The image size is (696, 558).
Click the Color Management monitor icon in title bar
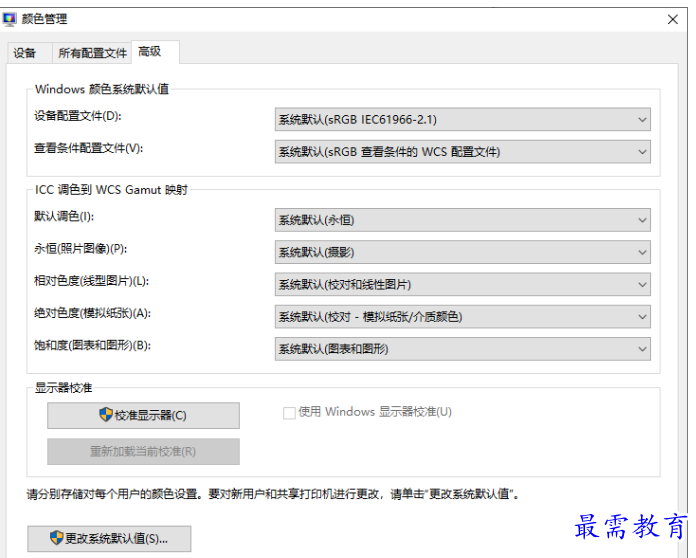point(10,19)
